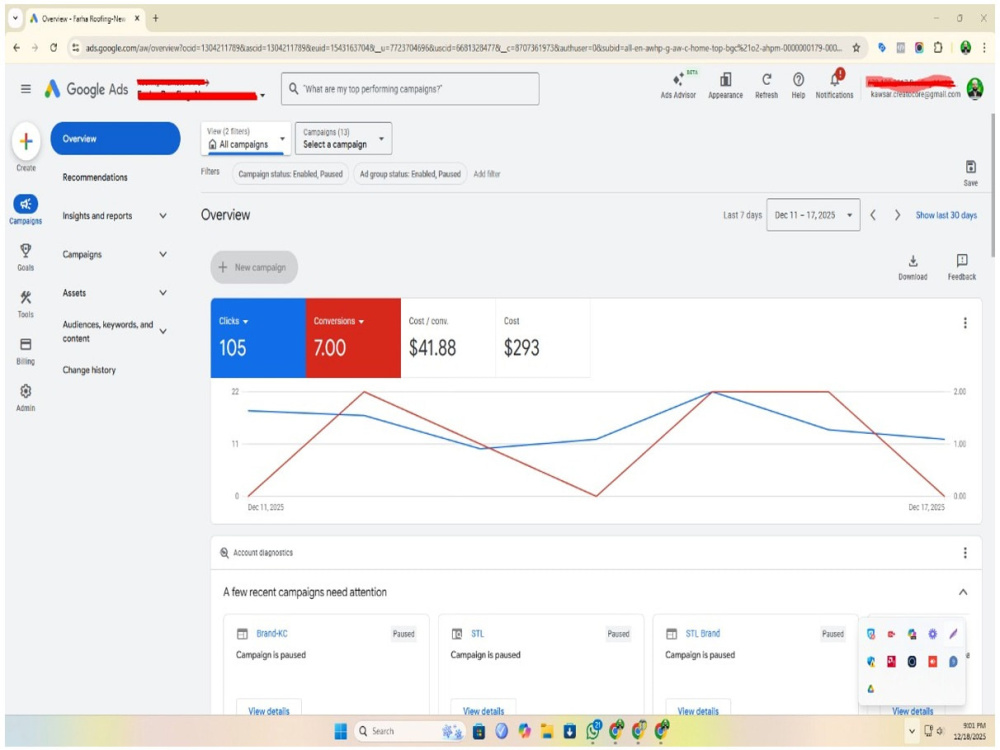Click the Google Ads search box
This screenshot has width=1000, height=750.
click(410, 89)
